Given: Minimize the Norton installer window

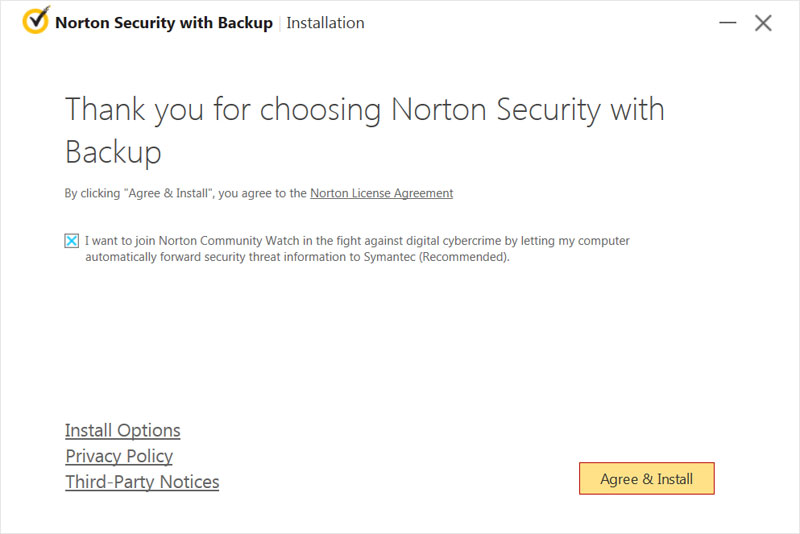Looking at the screenshot, I should pos(726,22).
